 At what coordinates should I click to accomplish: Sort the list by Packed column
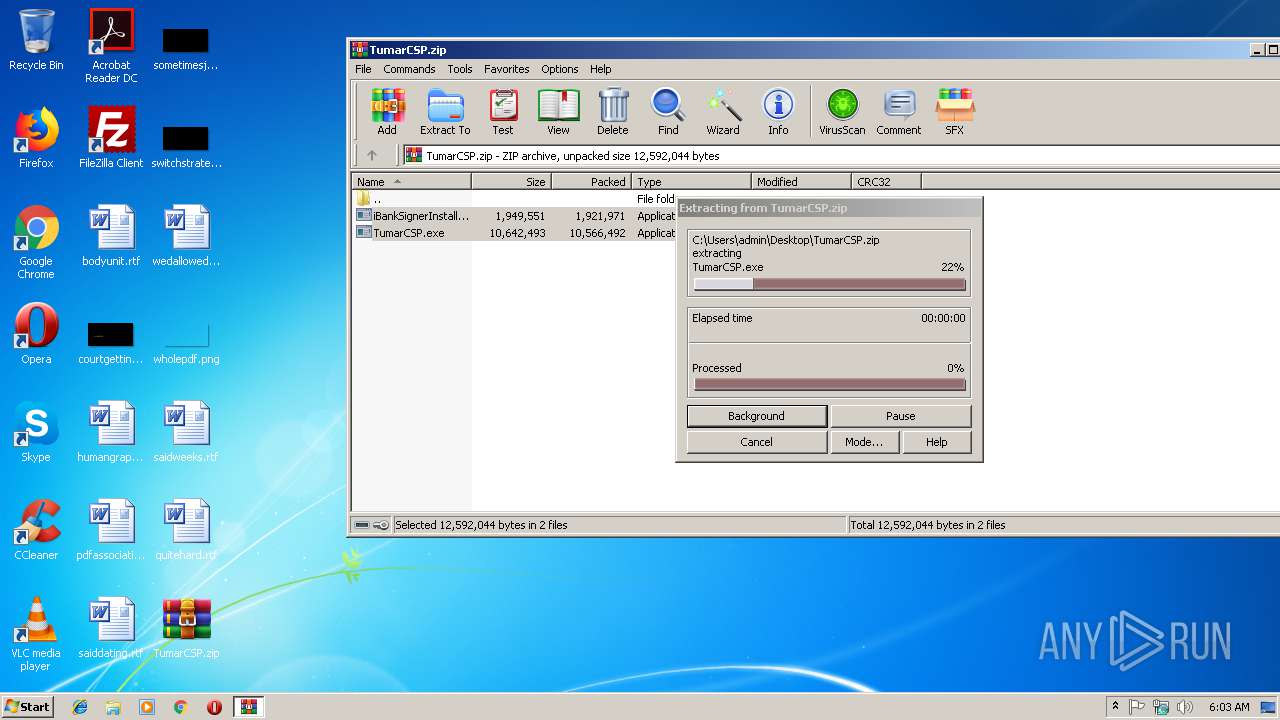point(591,182)
